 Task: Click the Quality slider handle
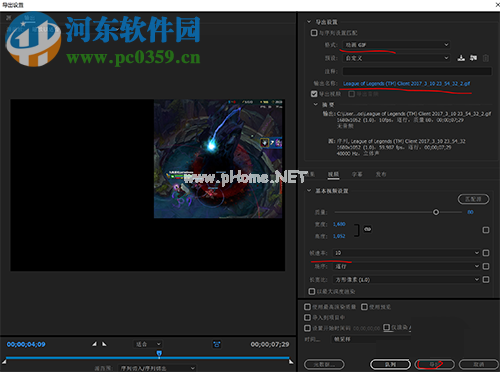point(436,212)
